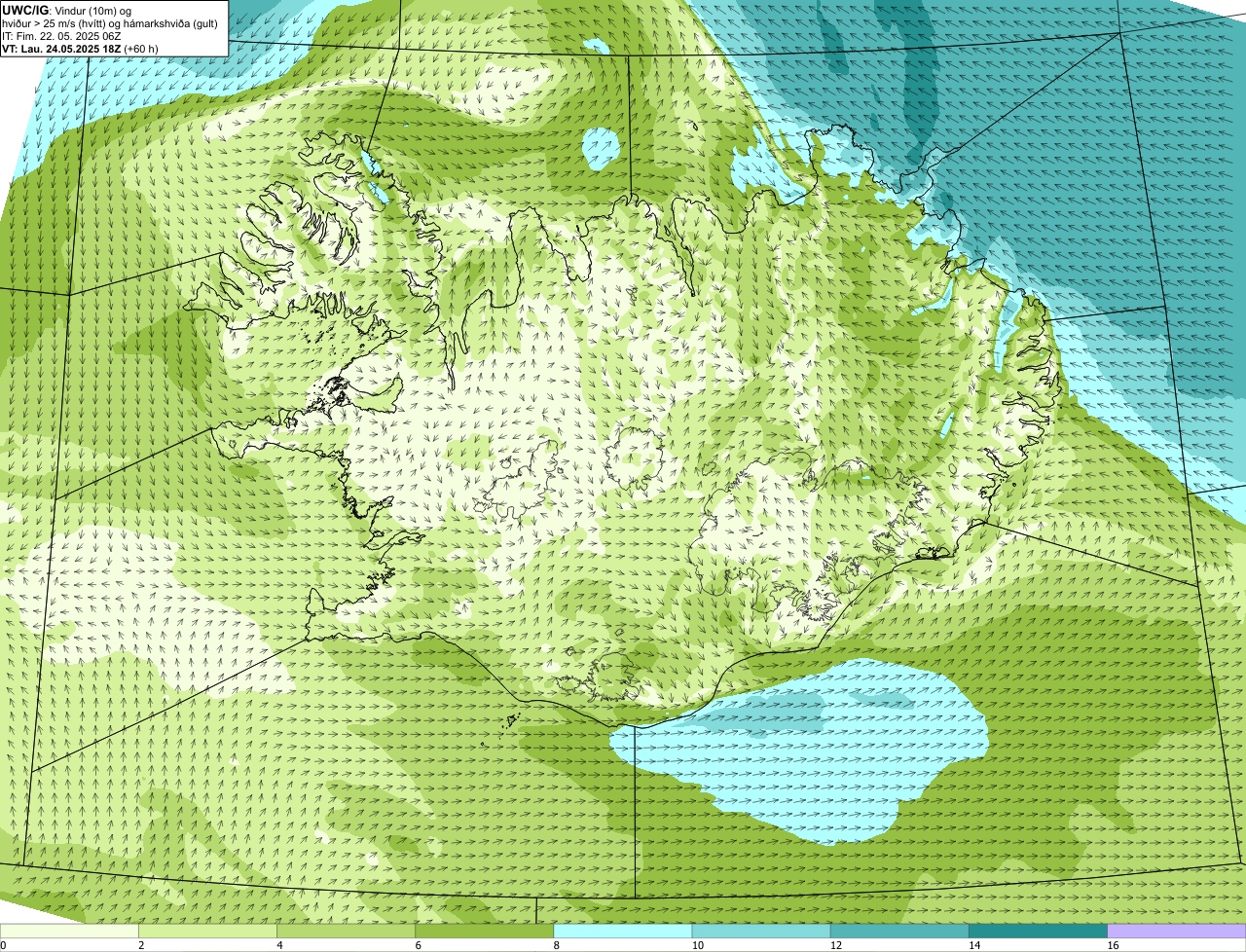This screenshot has width=1246, height=952.
Task: Click the 8–10 m/s light cyan legend segment
Action: click(x=623, y=931)
